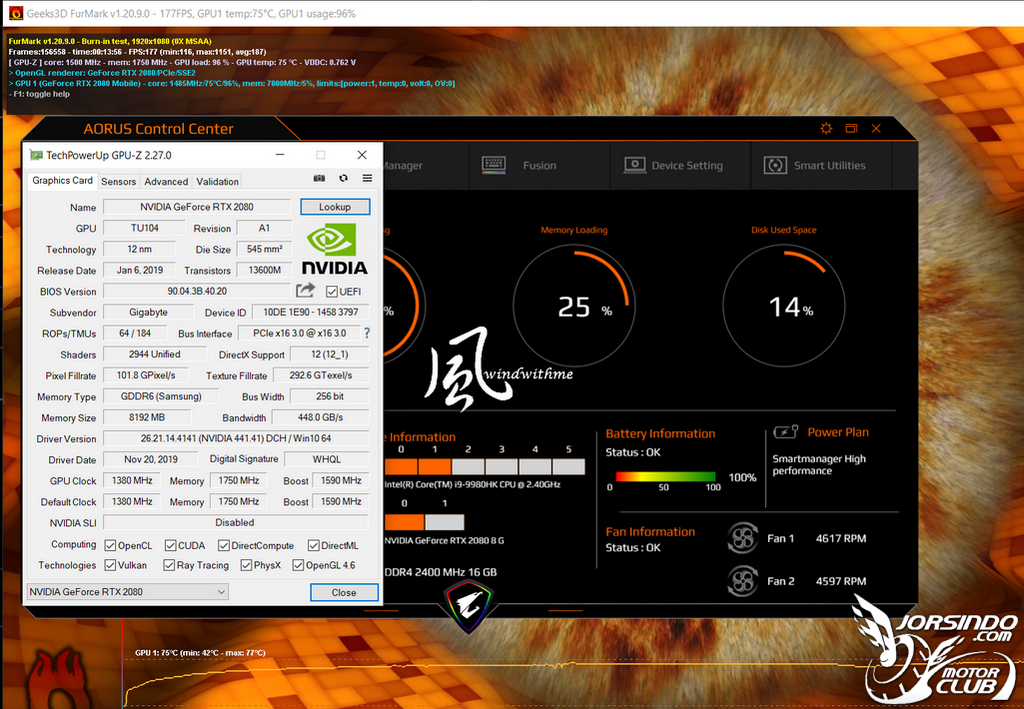Click the Bandwidth 448.0 GB/s value

coord(320,417)
